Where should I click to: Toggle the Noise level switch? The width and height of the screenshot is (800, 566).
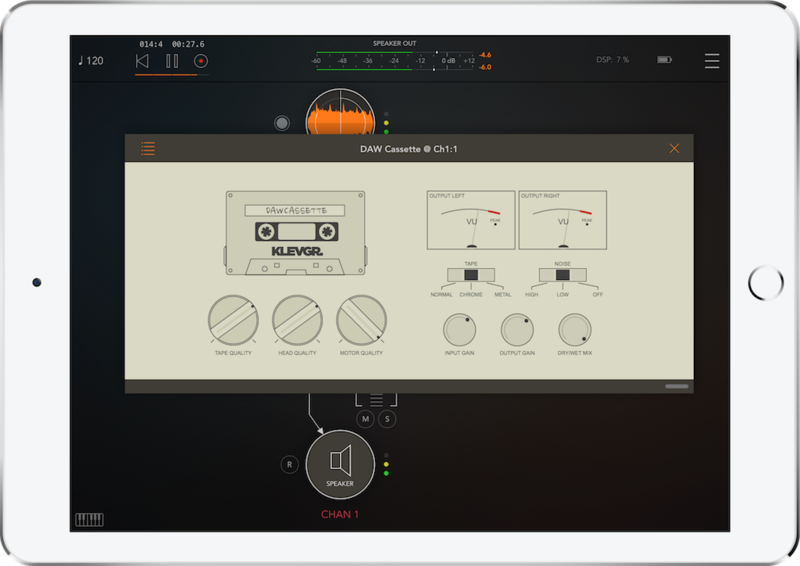[562, 275]
